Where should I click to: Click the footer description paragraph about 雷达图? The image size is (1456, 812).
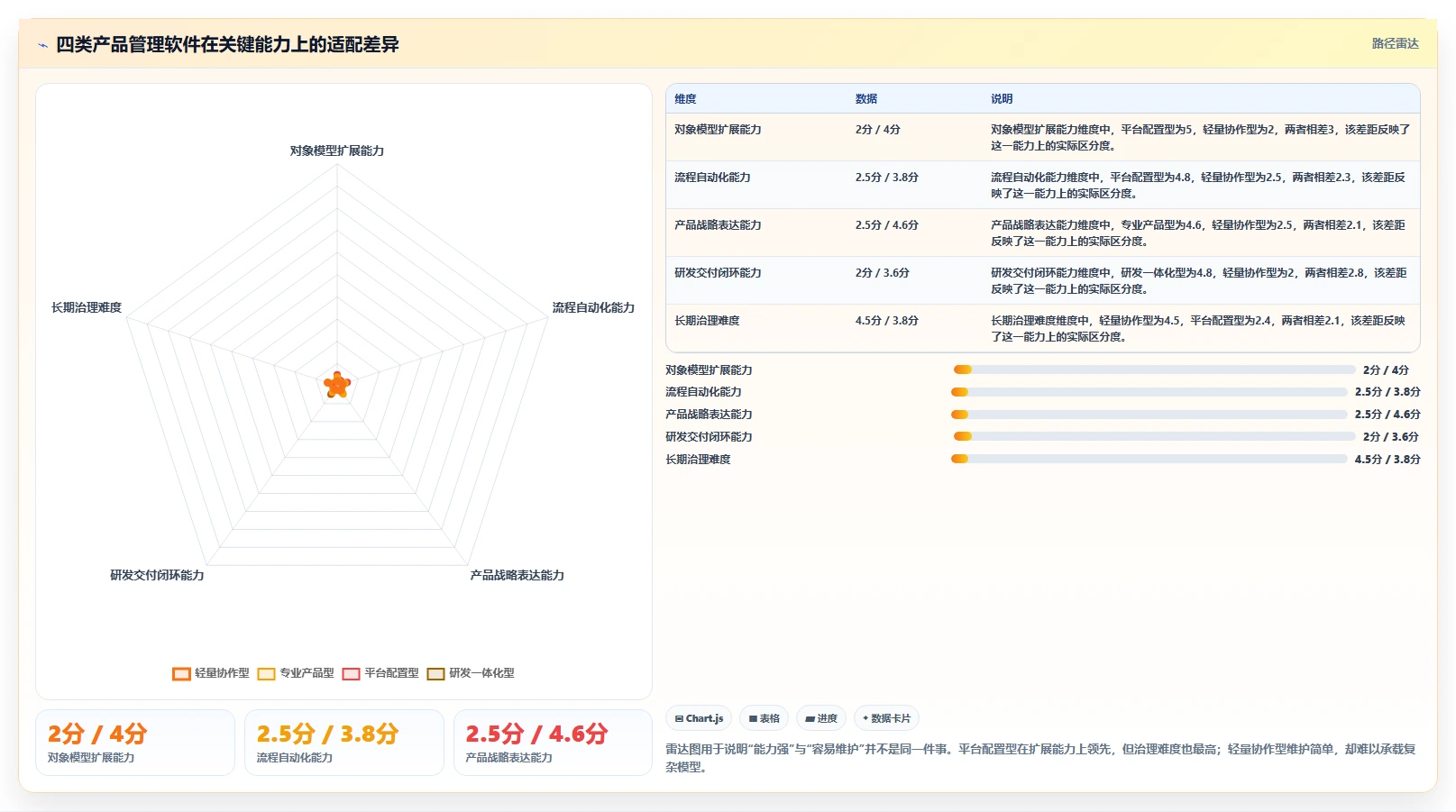[x=1041, y=758]
